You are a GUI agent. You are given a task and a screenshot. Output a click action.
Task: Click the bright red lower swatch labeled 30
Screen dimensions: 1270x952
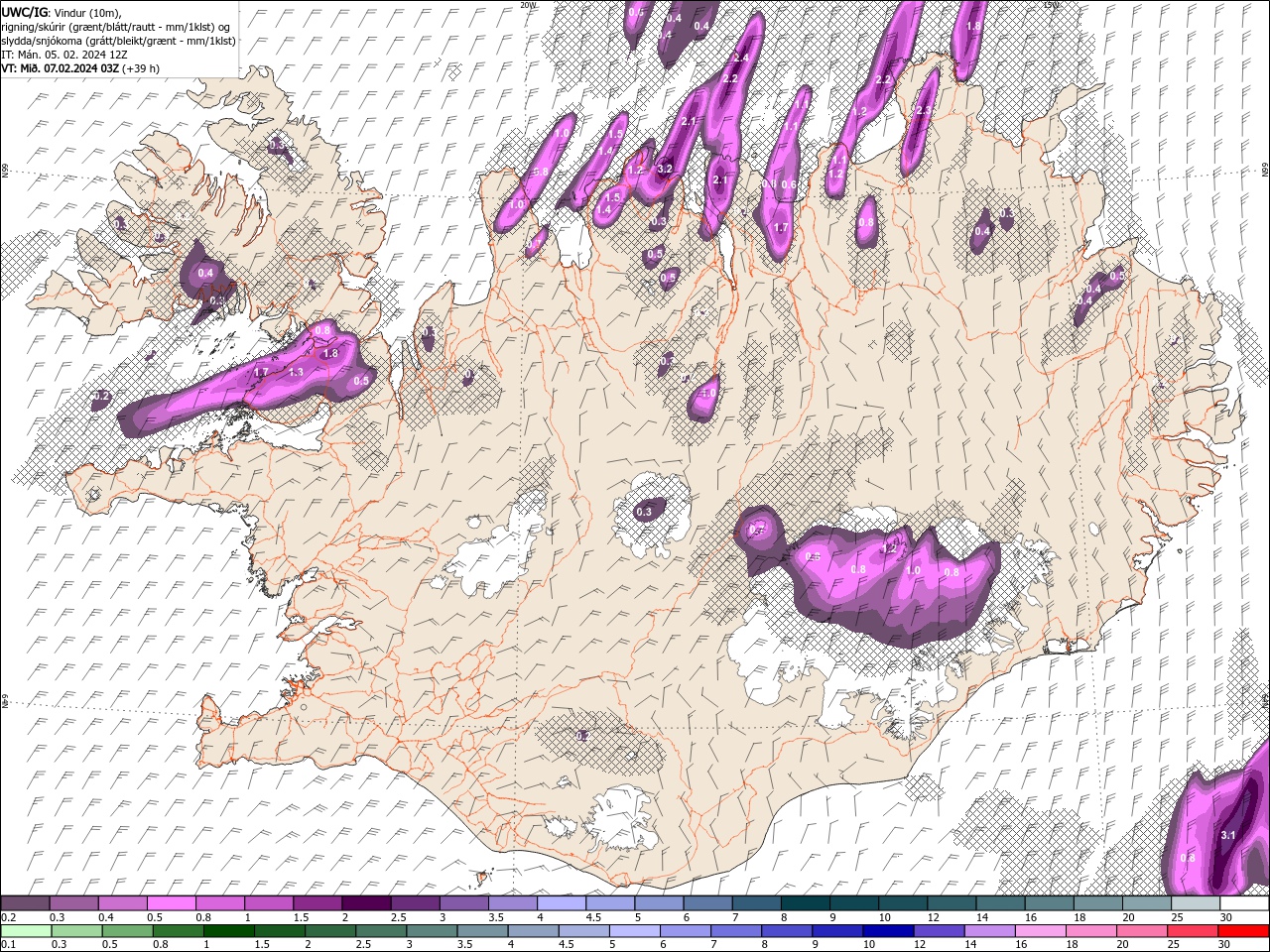pyautogui.click(x=1243, y=930)
